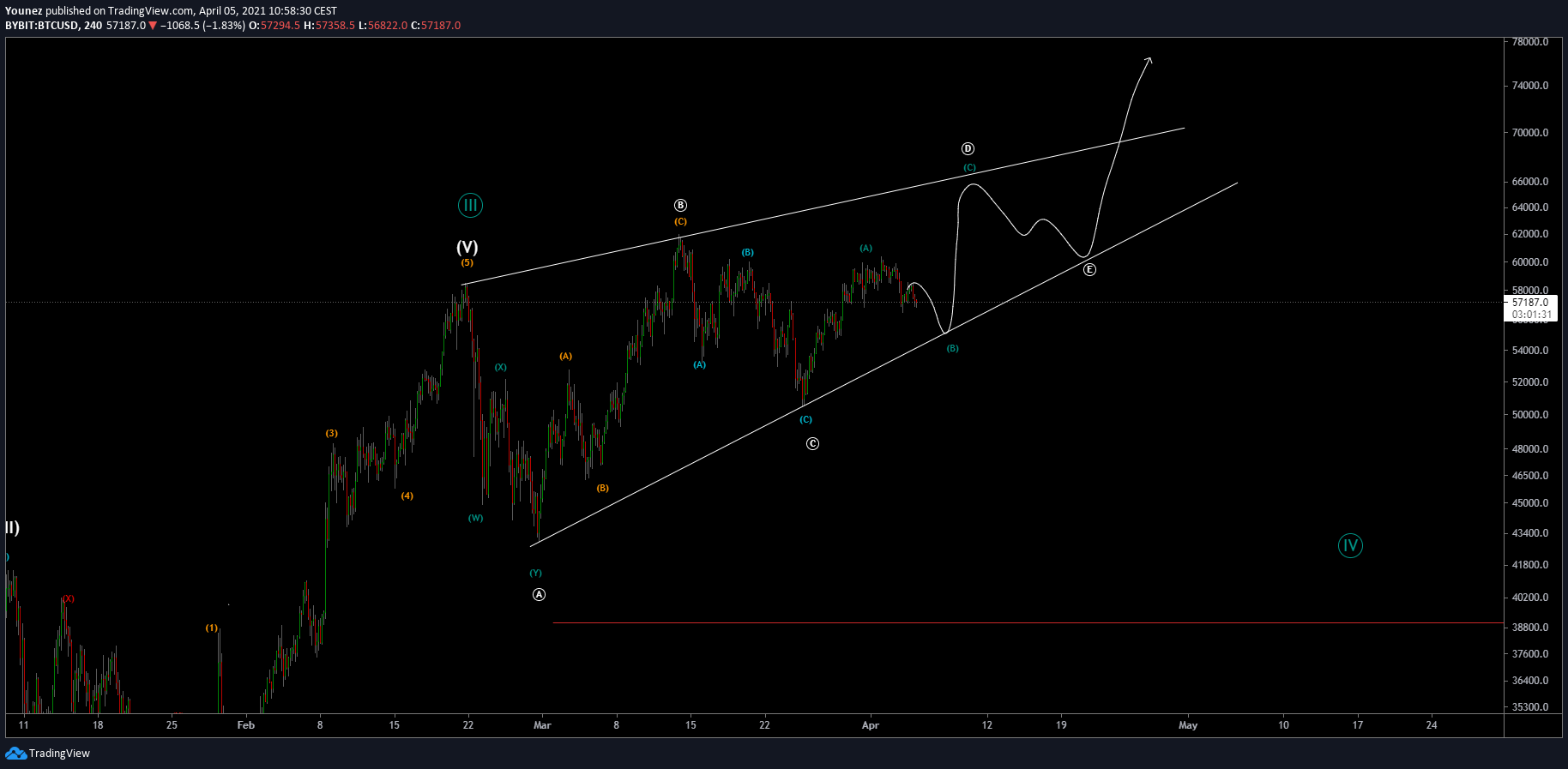Click the '70000.0' price axis label

coord(1530,133)
